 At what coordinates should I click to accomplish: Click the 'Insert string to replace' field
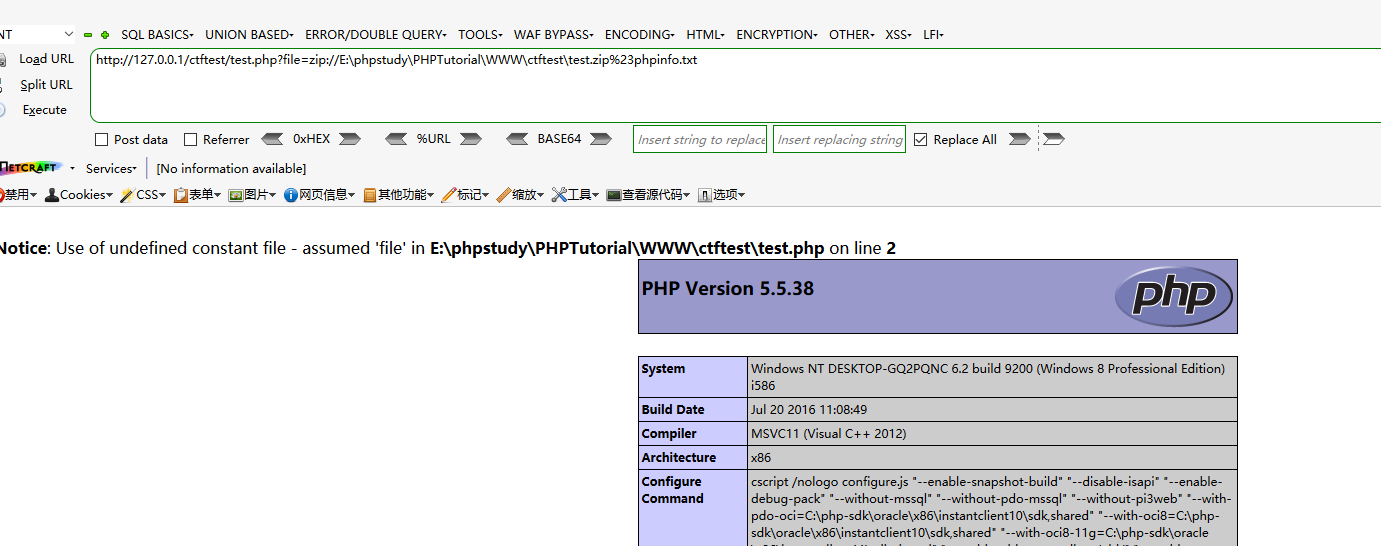[701, 140]
